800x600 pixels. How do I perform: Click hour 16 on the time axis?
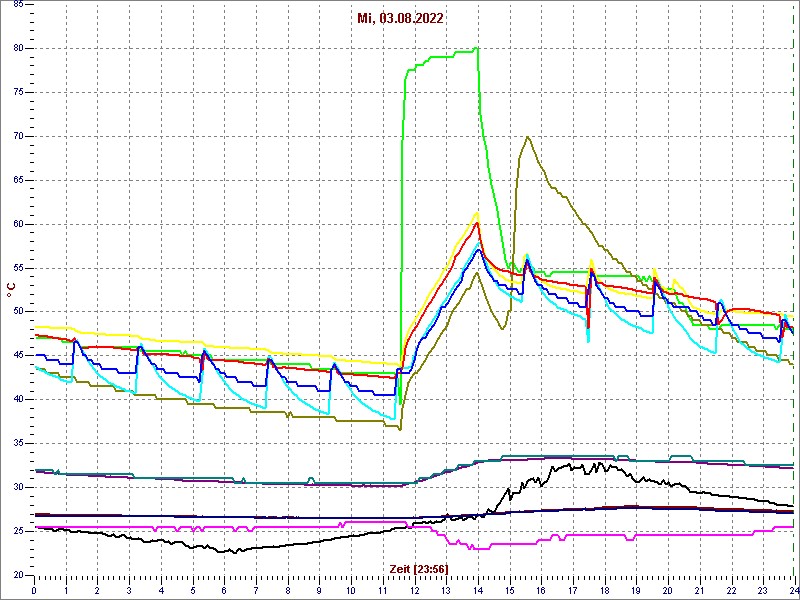[540, 591]
